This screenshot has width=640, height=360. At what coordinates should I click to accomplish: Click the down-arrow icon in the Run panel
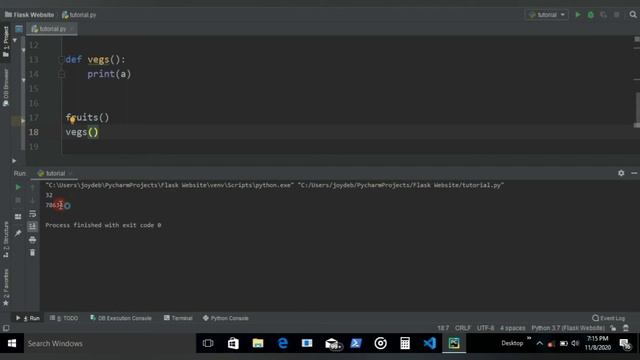(x=32, y=200)
